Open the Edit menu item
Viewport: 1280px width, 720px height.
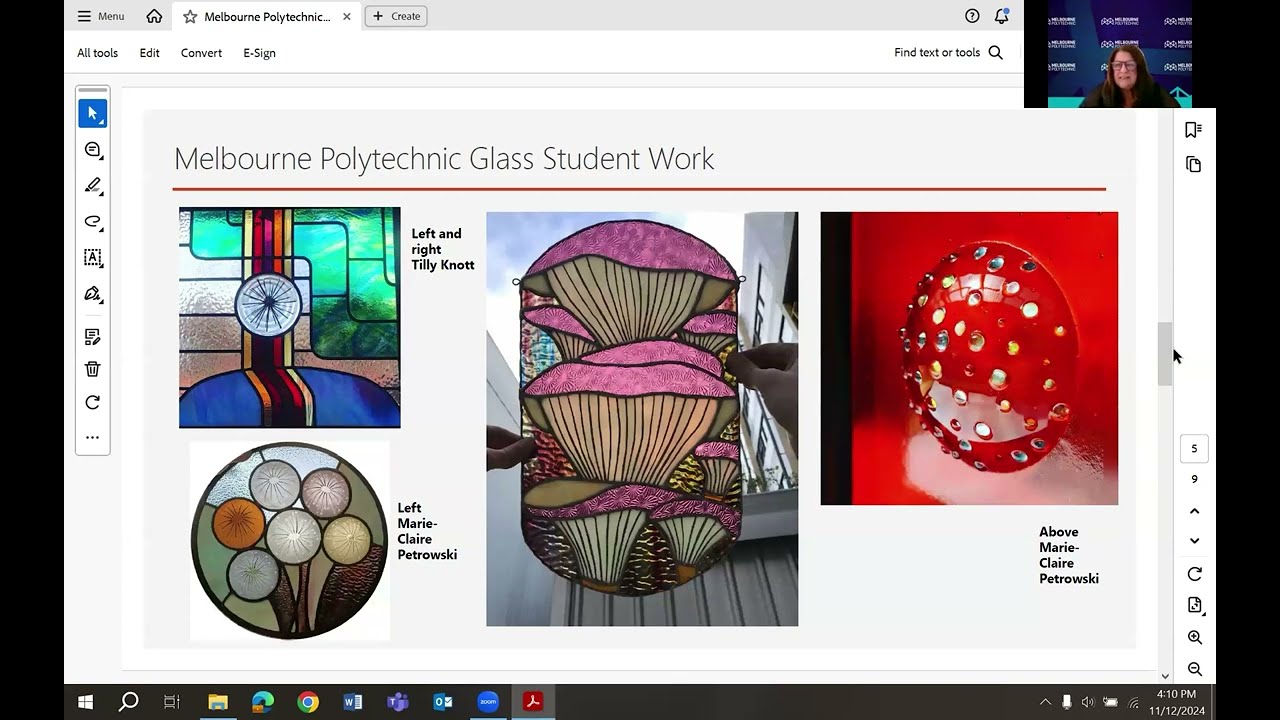click(149, 53)
